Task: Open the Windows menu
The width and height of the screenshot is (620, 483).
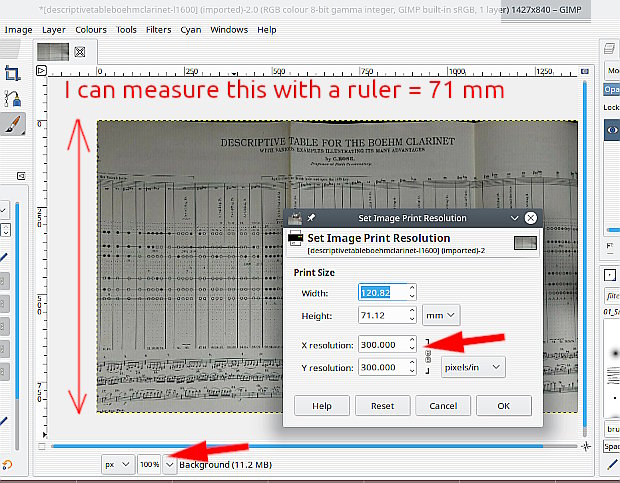Action: [x=229, y=30]
